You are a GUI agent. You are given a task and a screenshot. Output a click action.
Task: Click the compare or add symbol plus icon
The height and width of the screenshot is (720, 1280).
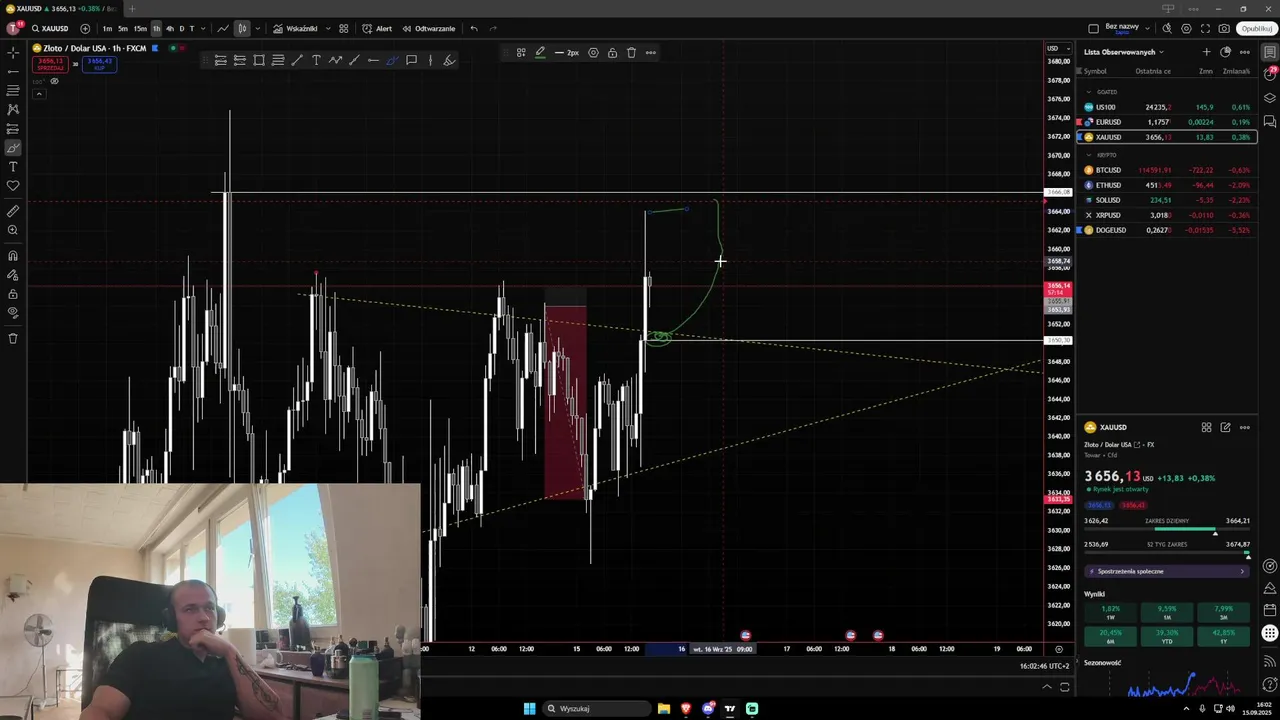[85, 28]
